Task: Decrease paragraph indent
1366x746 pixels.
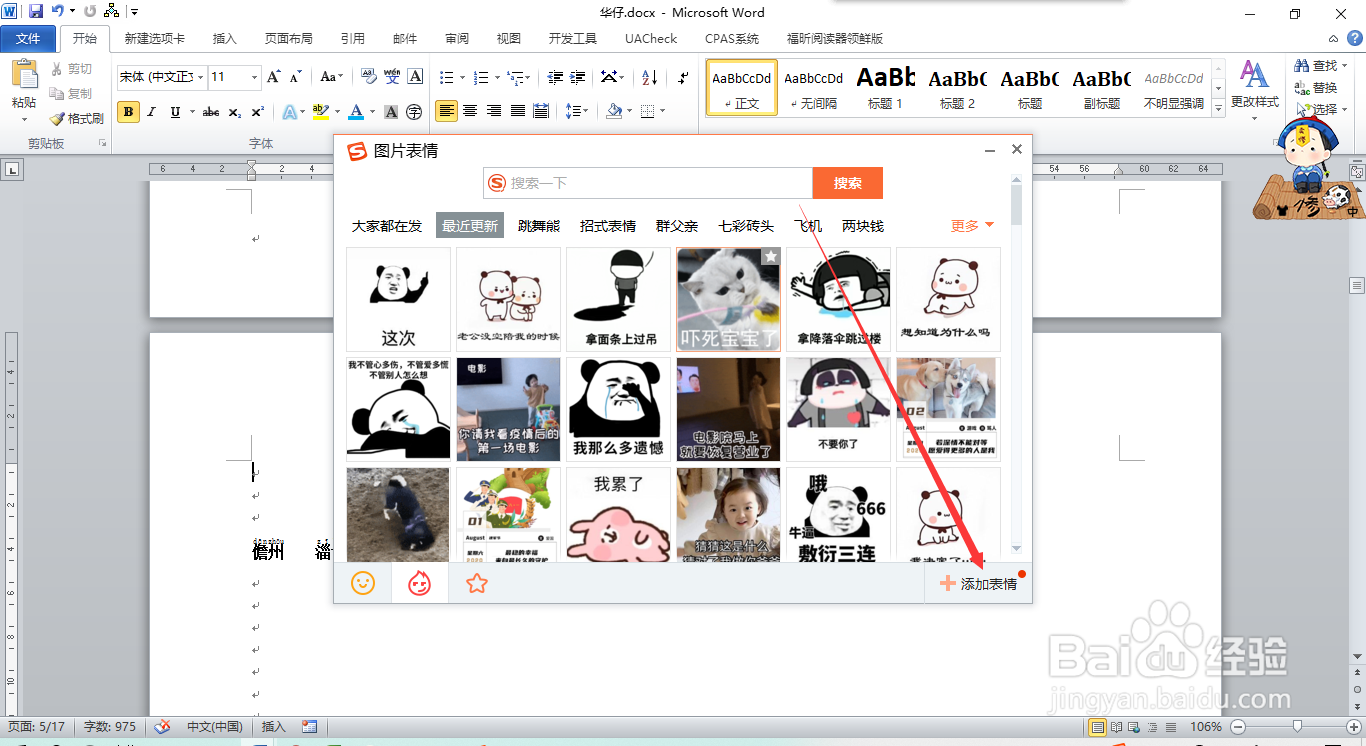Action: point(553,77)
